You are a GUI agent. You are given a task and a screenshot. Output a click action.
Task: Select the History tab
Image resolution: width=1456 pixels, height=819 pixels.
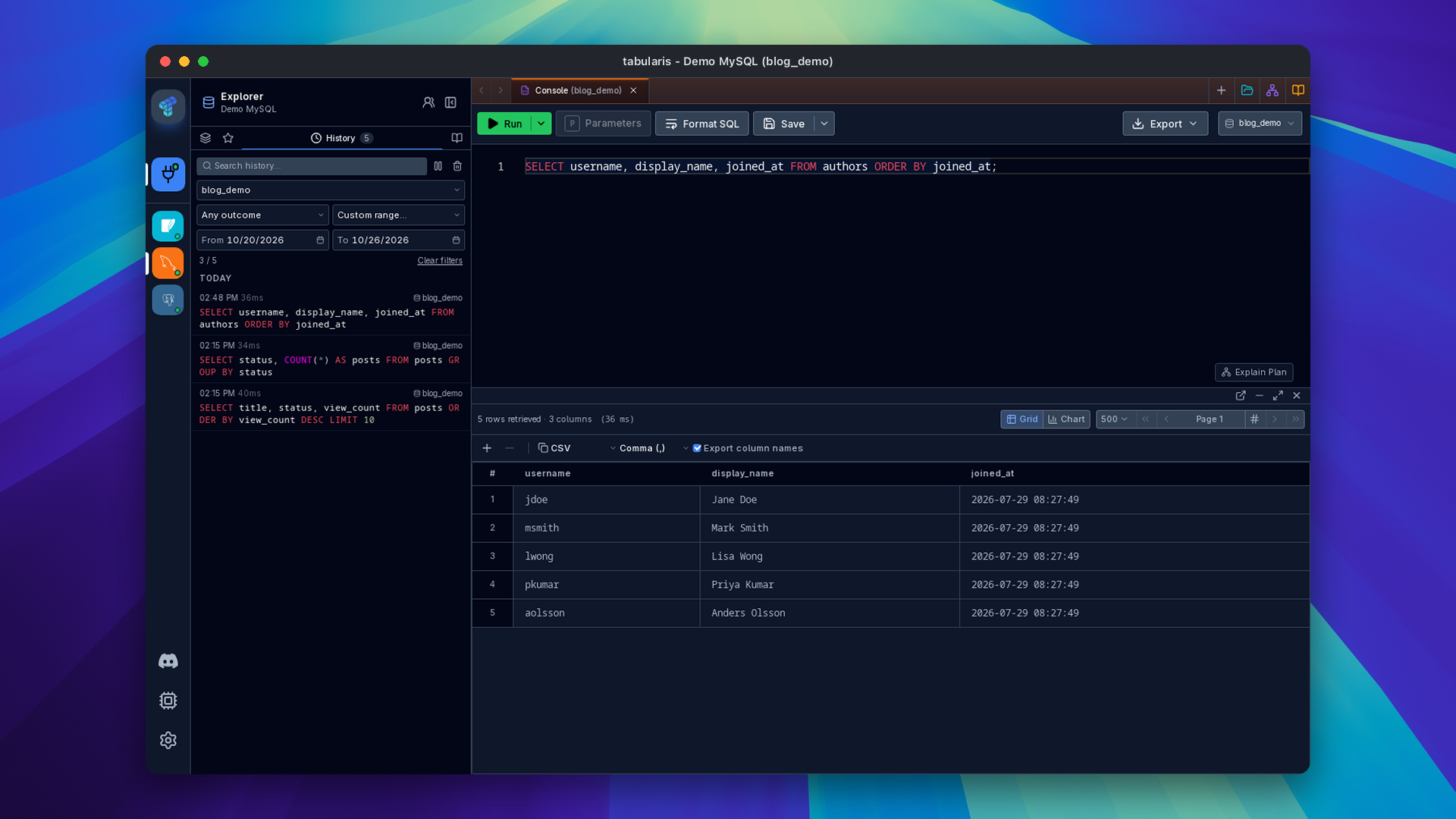341,138
